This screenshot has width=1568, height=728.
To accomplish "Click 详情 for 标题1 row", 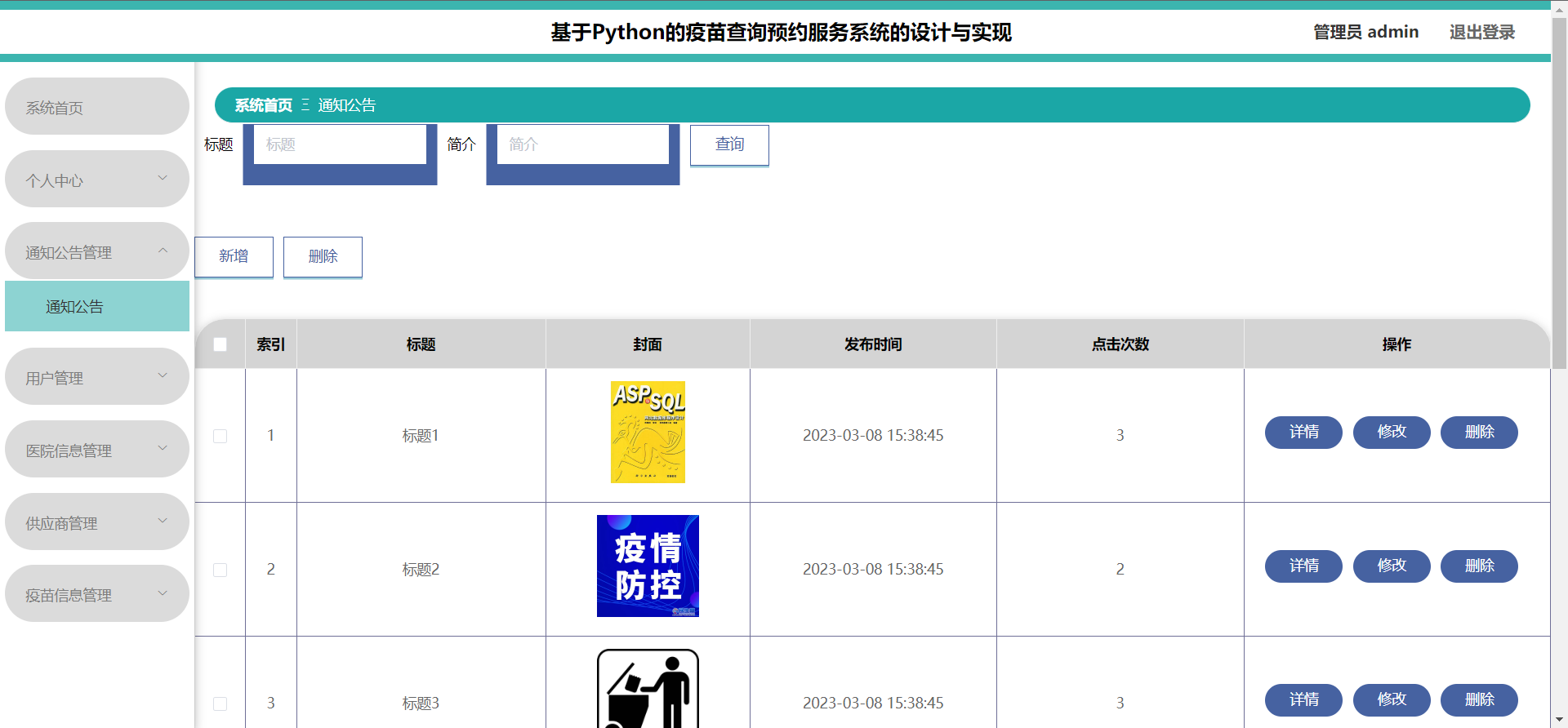I will [1303, 433].
